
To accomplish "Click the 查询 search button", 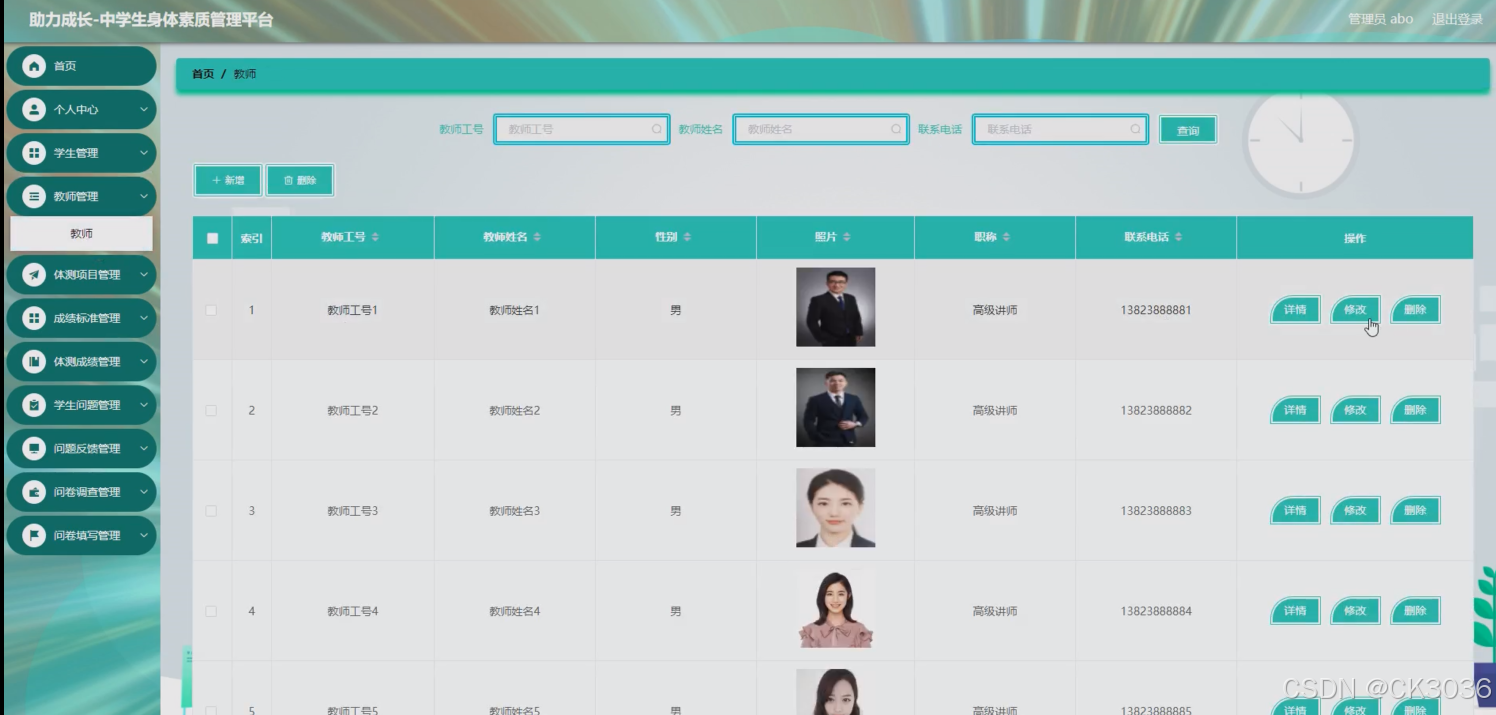I will coord(1188,130).
